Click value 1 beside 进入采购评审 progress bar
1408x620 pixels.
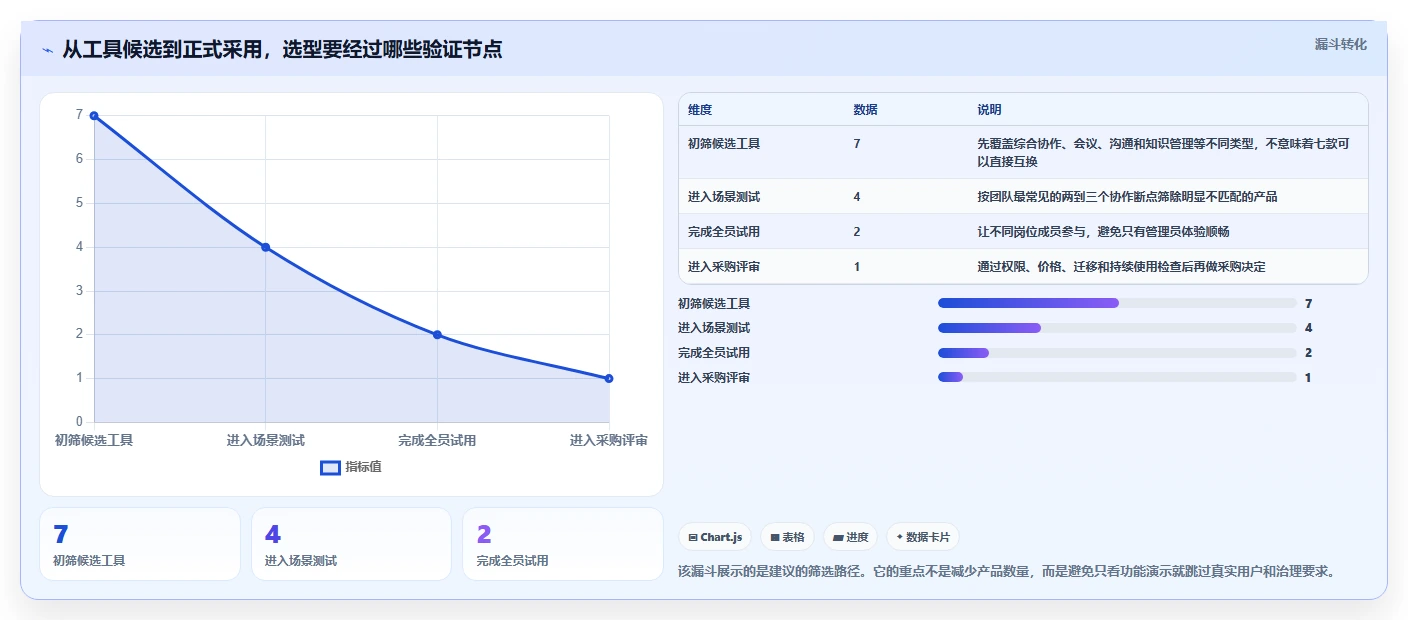[x=1308, y=378]
